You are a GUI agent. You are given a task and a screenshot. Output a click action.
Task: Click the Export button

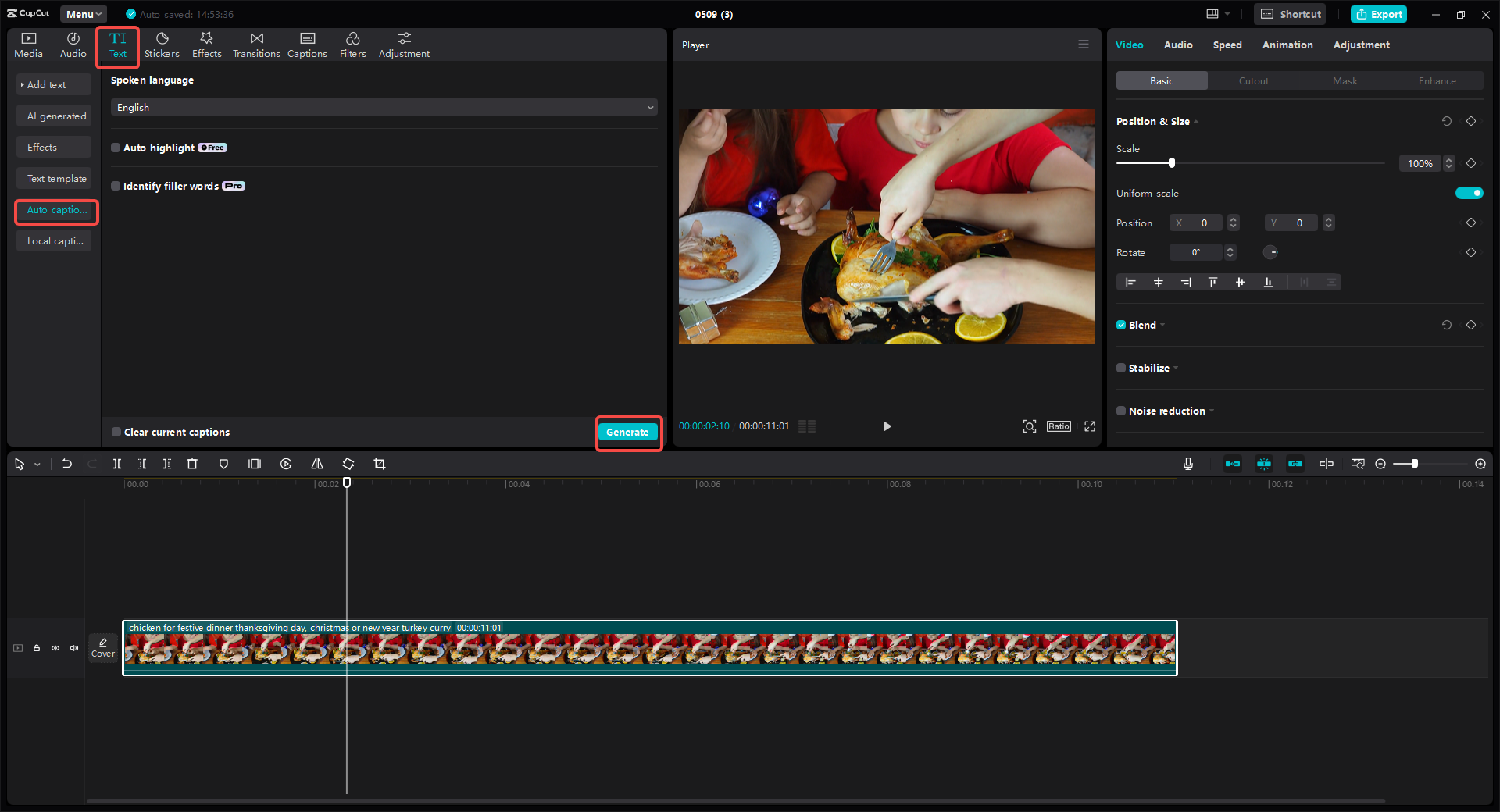click(x=1378, y=14)
